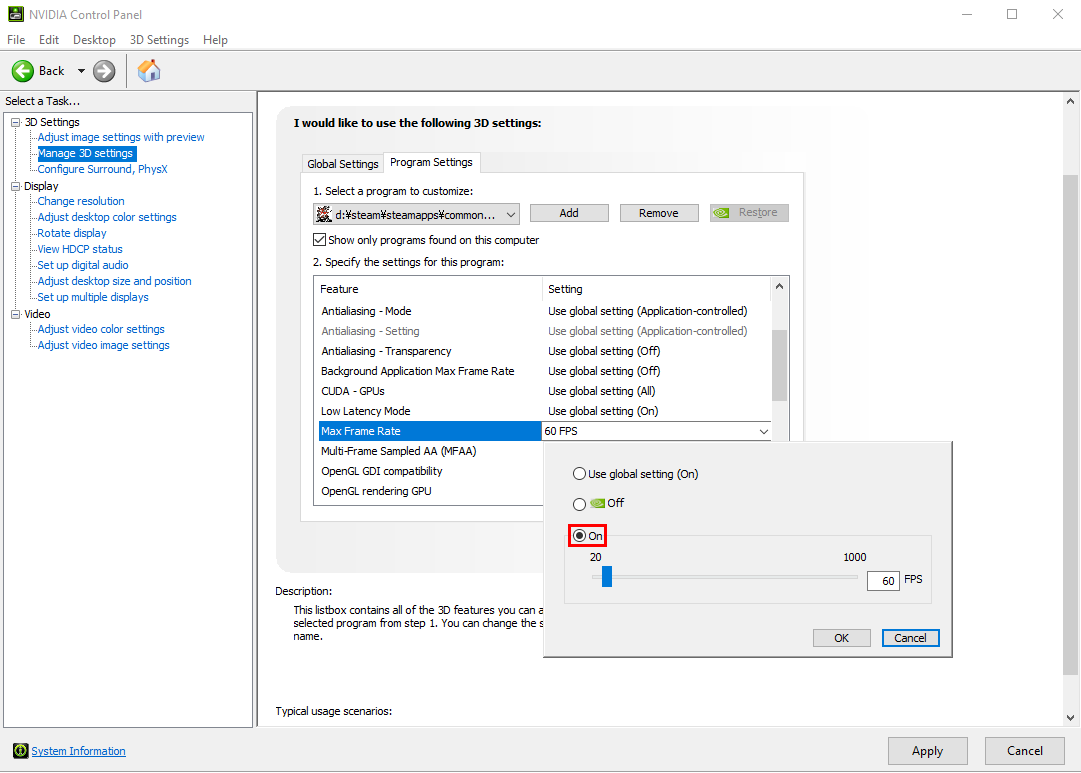The height and width of the screenshot is (773, 1081).
Task: Open the File menu
Action: (x=16, y=40)
